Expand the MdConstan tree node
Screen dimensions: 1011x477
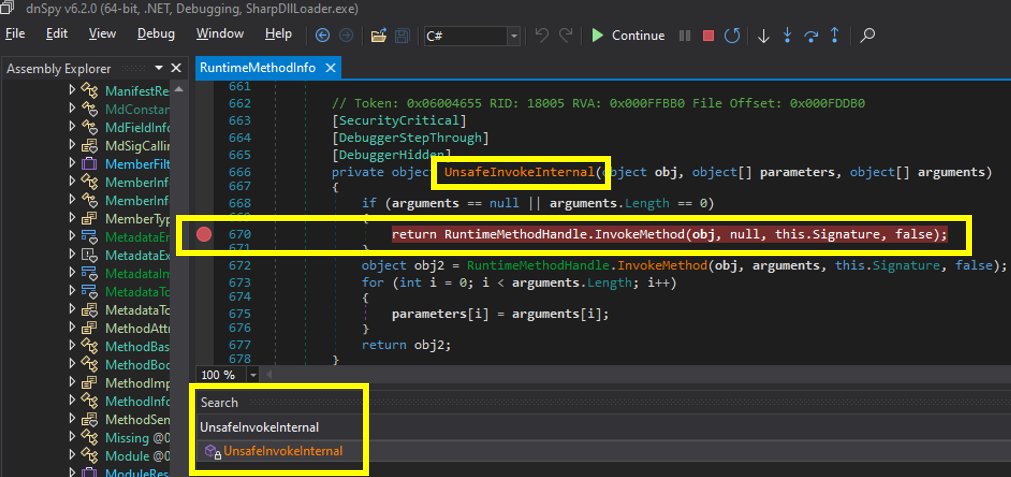pyautogui.click(x=72, y=109)
